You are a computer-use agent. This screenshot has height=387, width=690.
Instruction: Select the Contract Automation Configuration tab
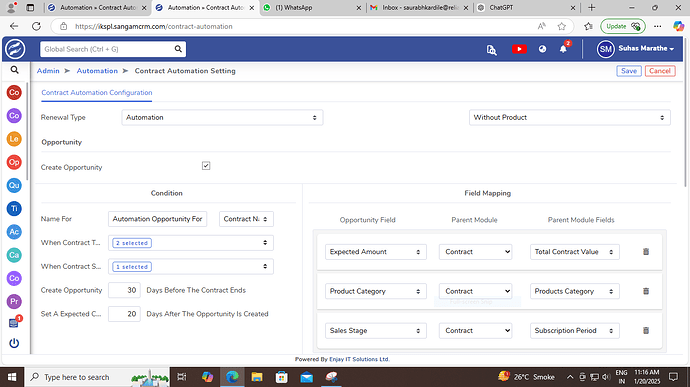tap(97, 92)
